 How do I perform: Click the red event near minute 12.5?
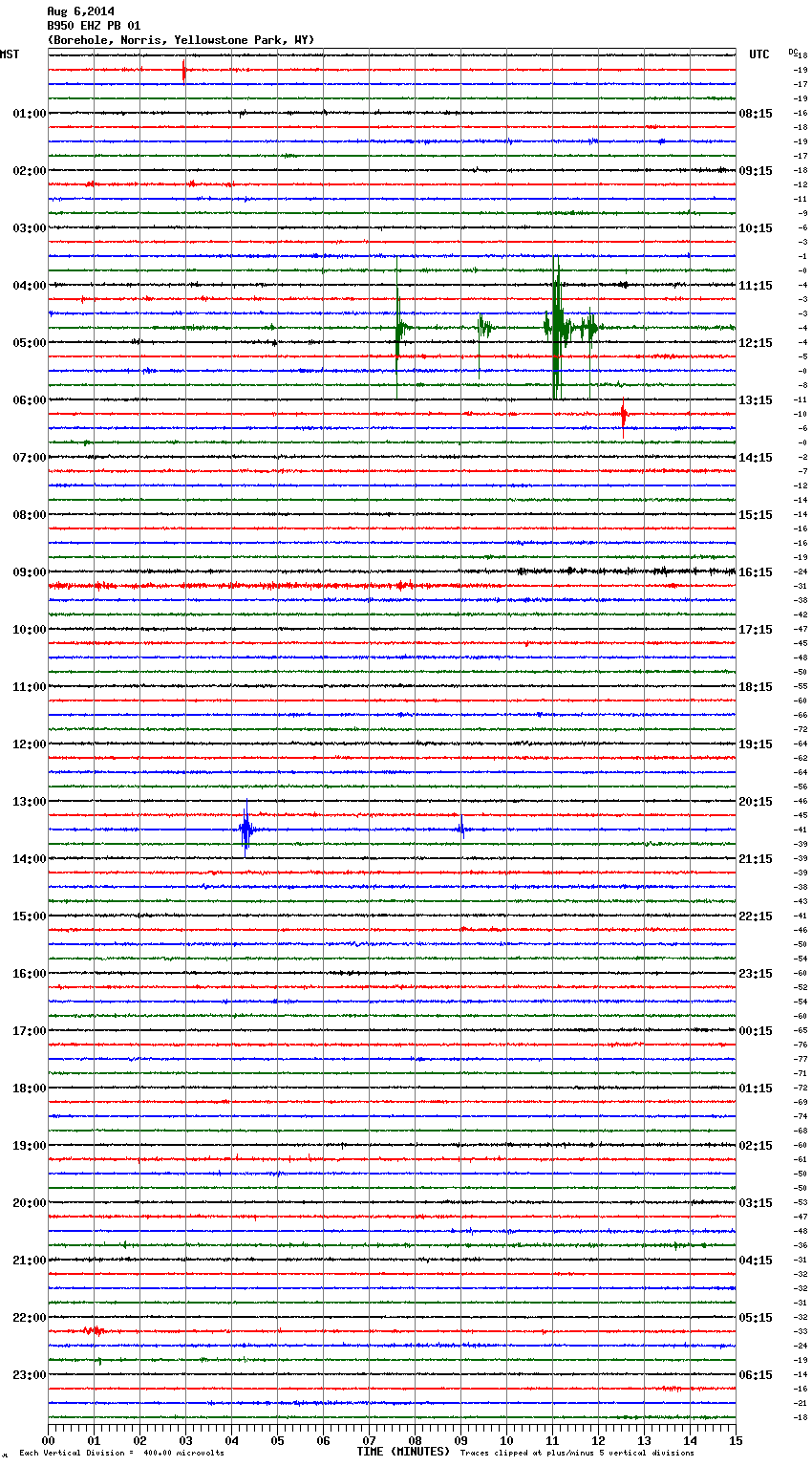[623, 415]
